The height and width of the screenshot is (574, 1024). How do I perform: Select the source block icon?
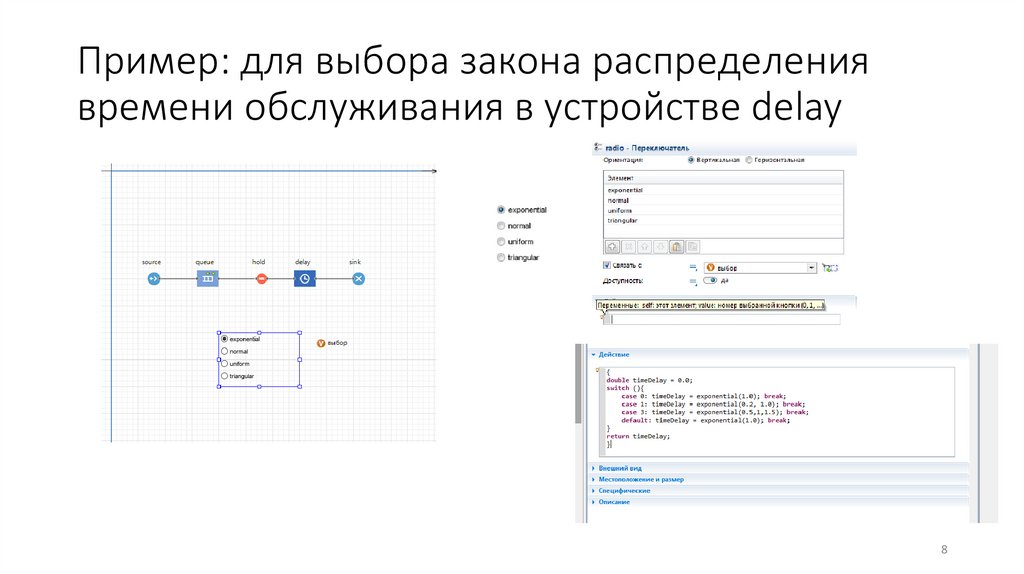pyautogui.click(x=153, y=279)
